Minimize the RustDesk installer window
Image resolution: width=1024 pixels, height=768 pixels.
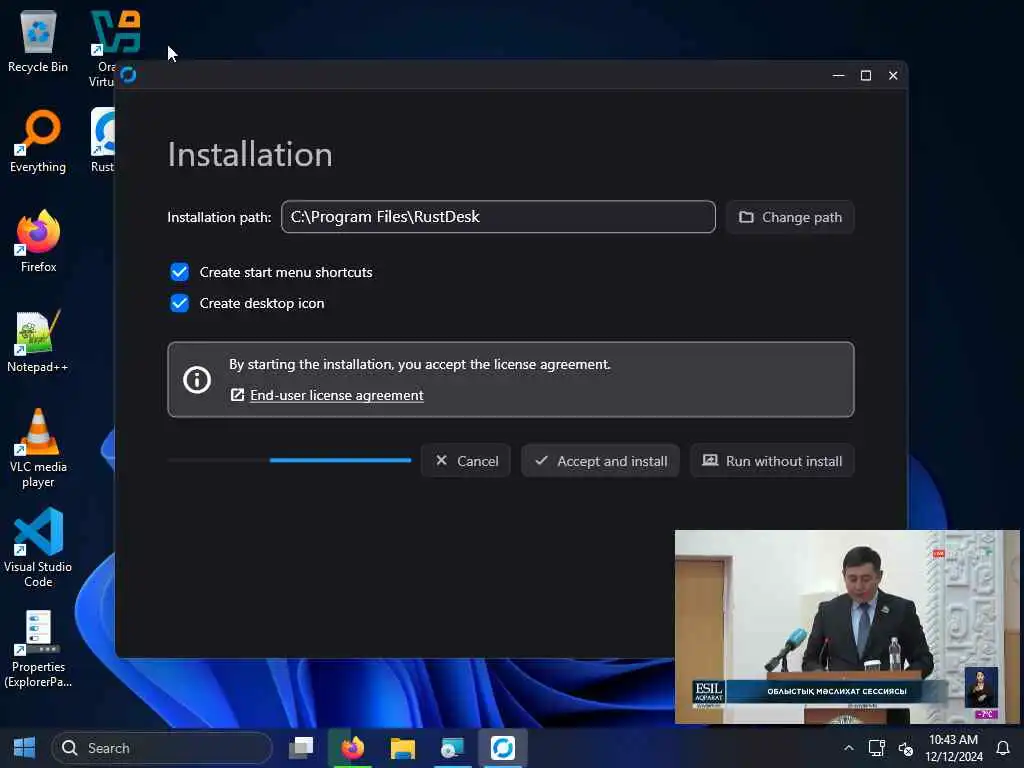click(x=839, y=75)
